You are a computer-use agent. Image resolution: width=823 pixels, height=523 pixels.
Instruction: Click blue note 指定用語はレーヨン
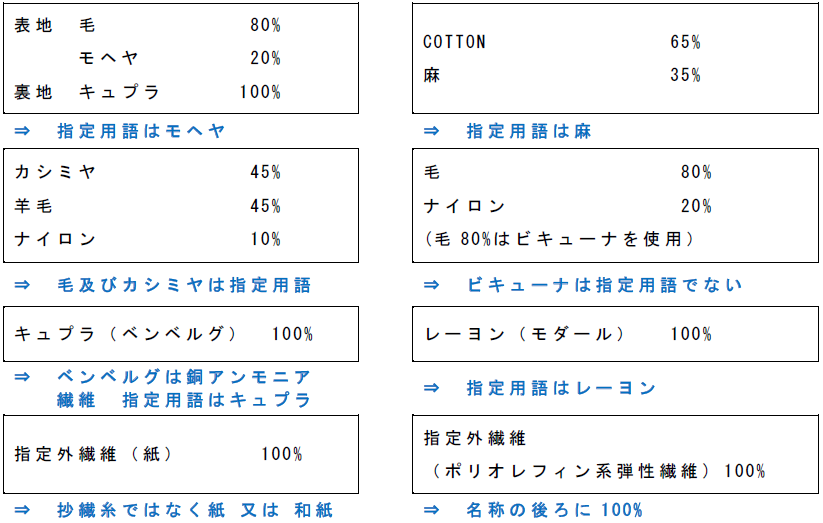560,388
